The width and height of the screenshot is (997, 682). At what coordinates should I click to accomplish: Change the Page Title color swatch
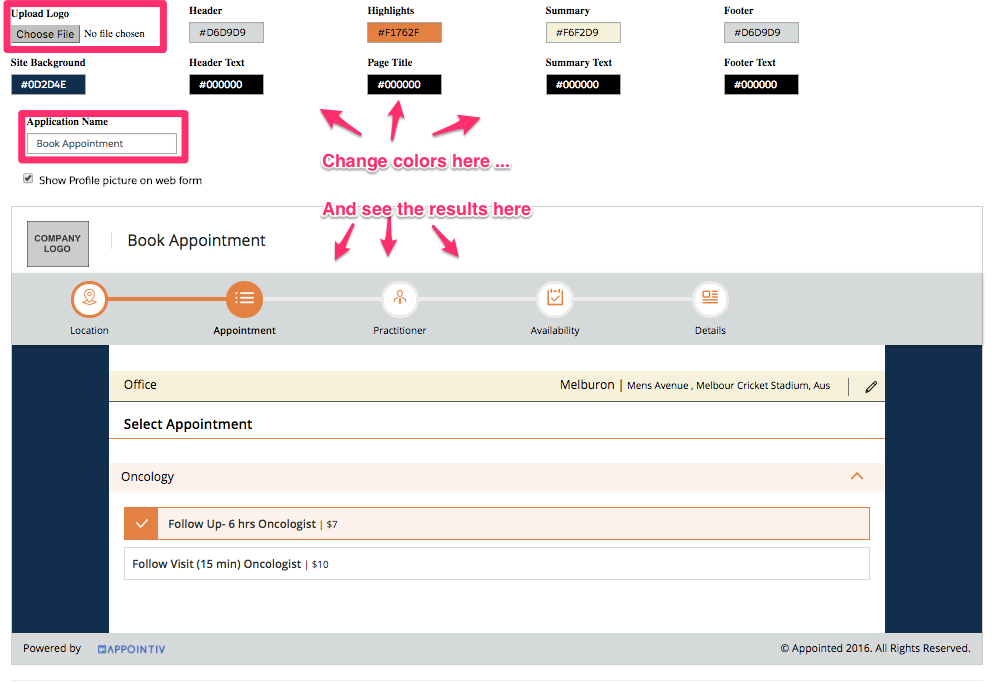[404, 85]
